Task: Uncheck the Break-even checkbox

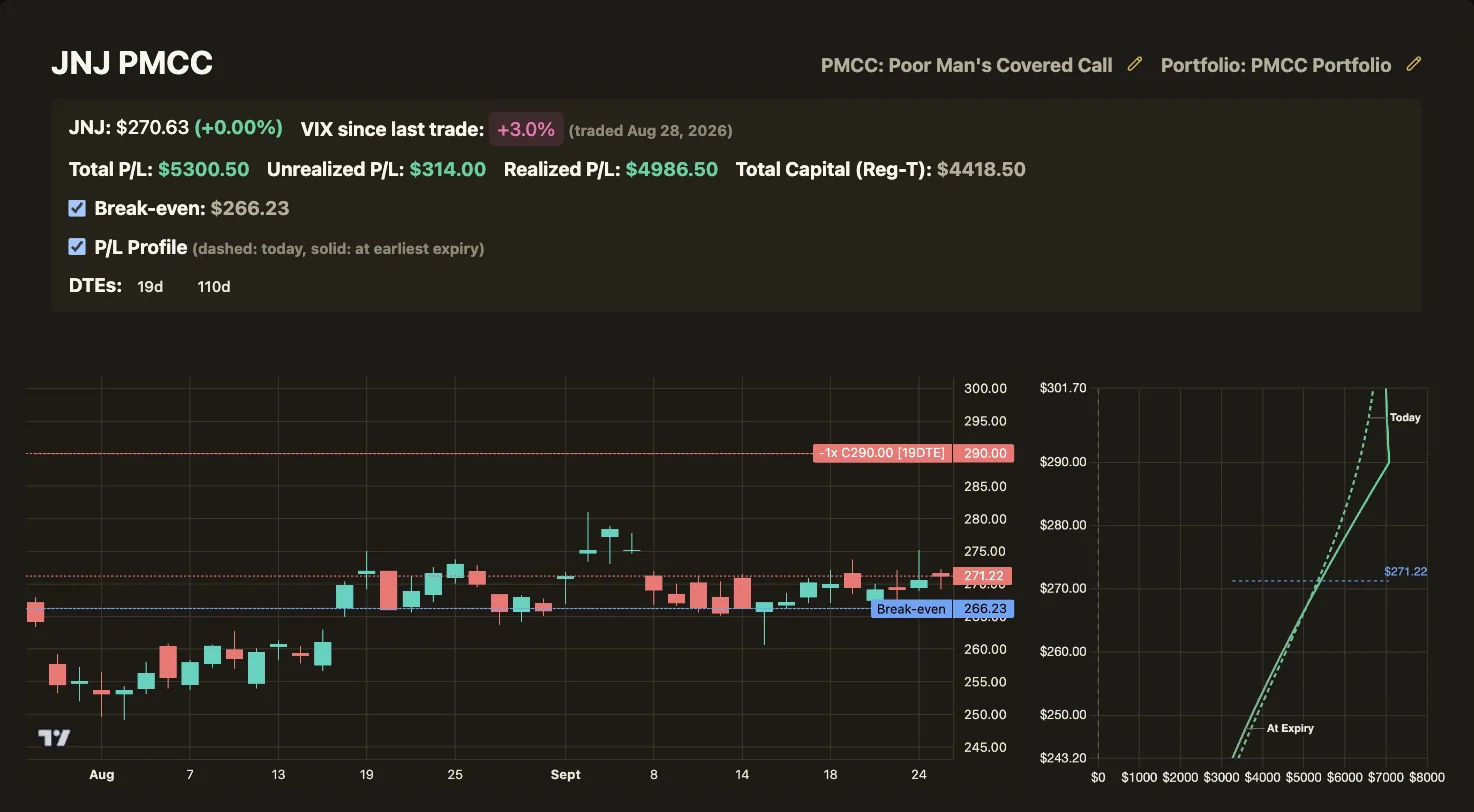Action: 77,208
